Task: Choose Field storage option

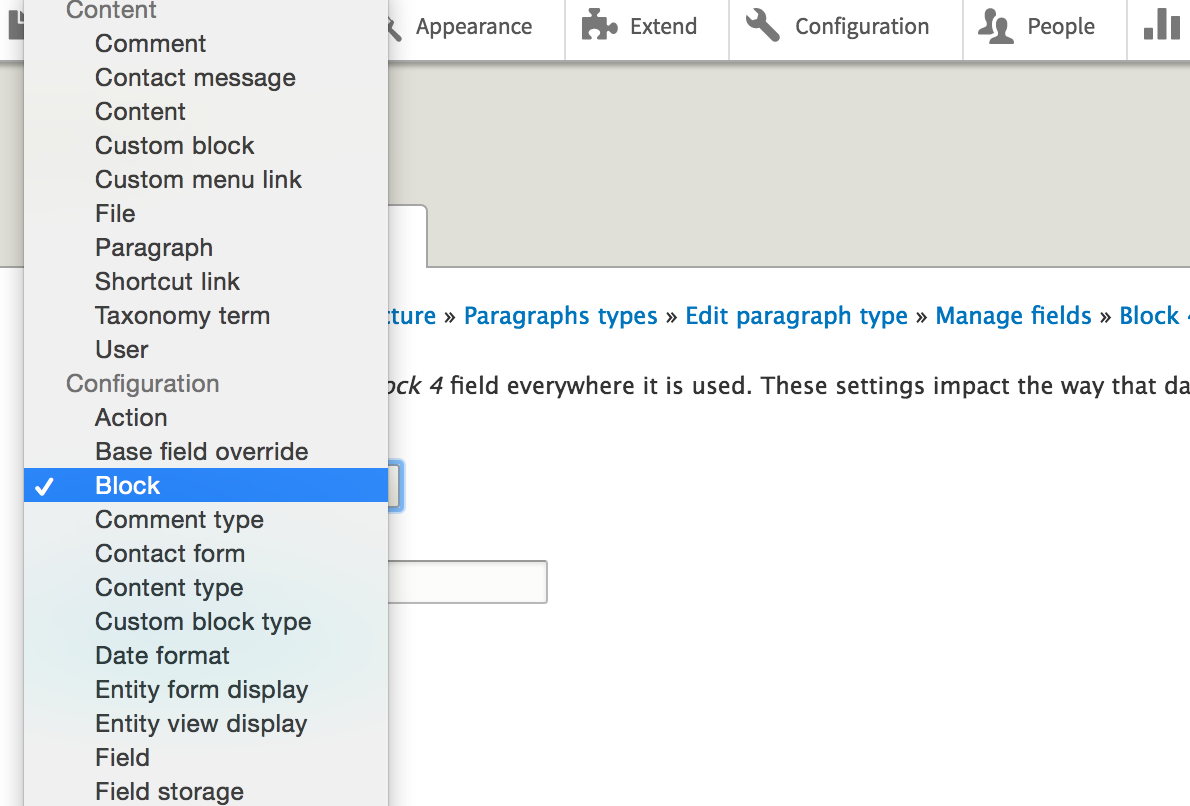Action: 206,791
